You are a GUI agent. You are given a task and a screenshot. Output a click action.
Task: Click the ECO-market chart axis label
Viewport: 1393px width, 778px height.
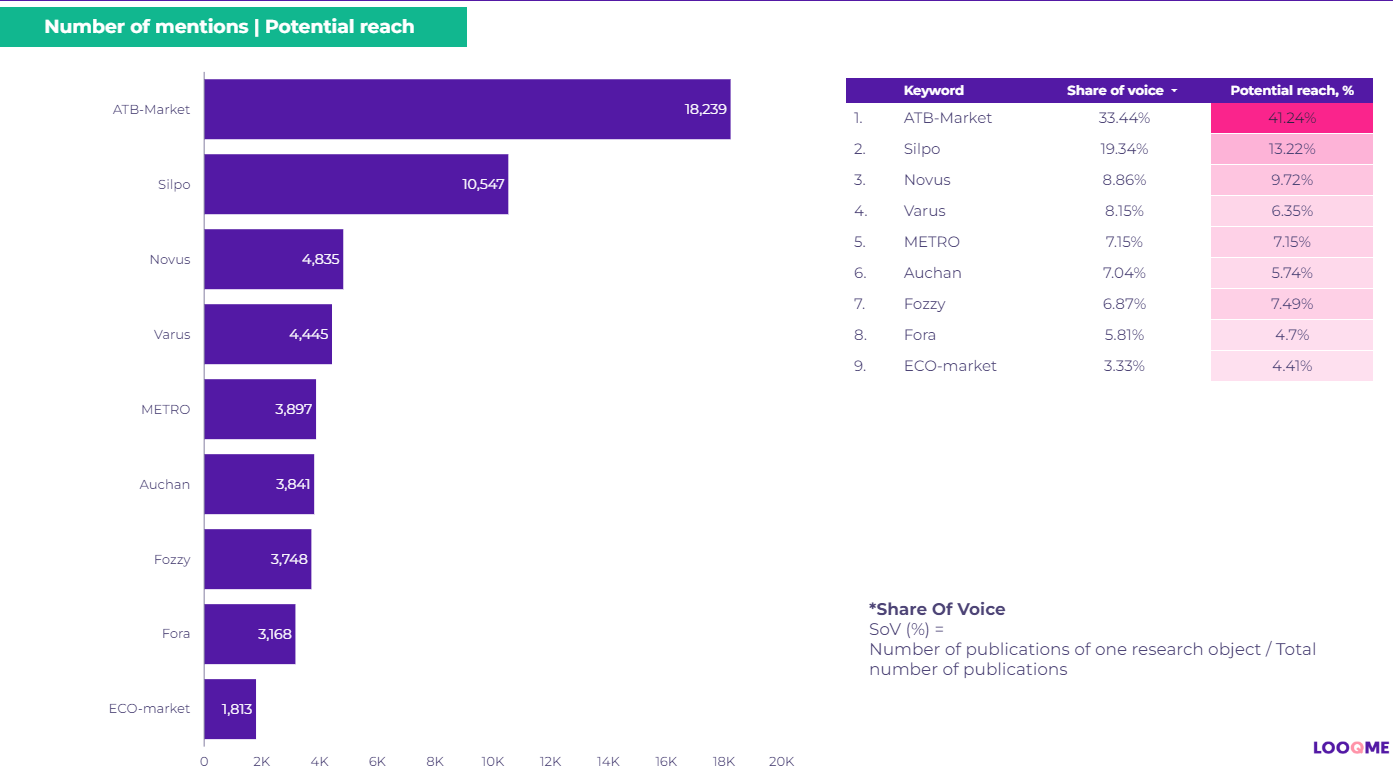pos(149,708)
